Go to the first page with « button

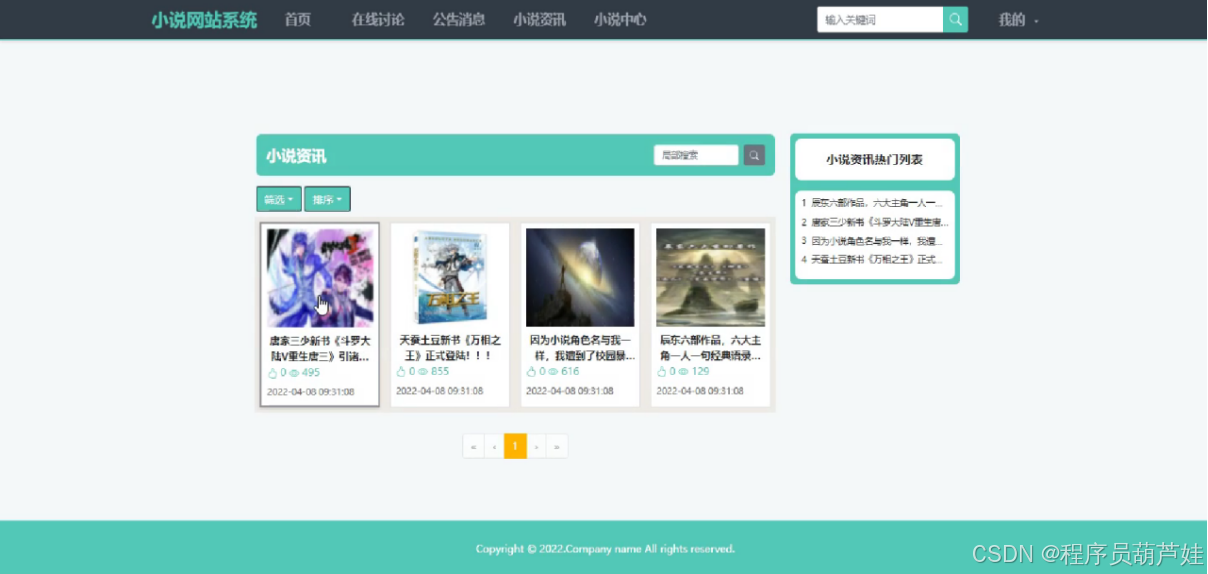[473, 446]
